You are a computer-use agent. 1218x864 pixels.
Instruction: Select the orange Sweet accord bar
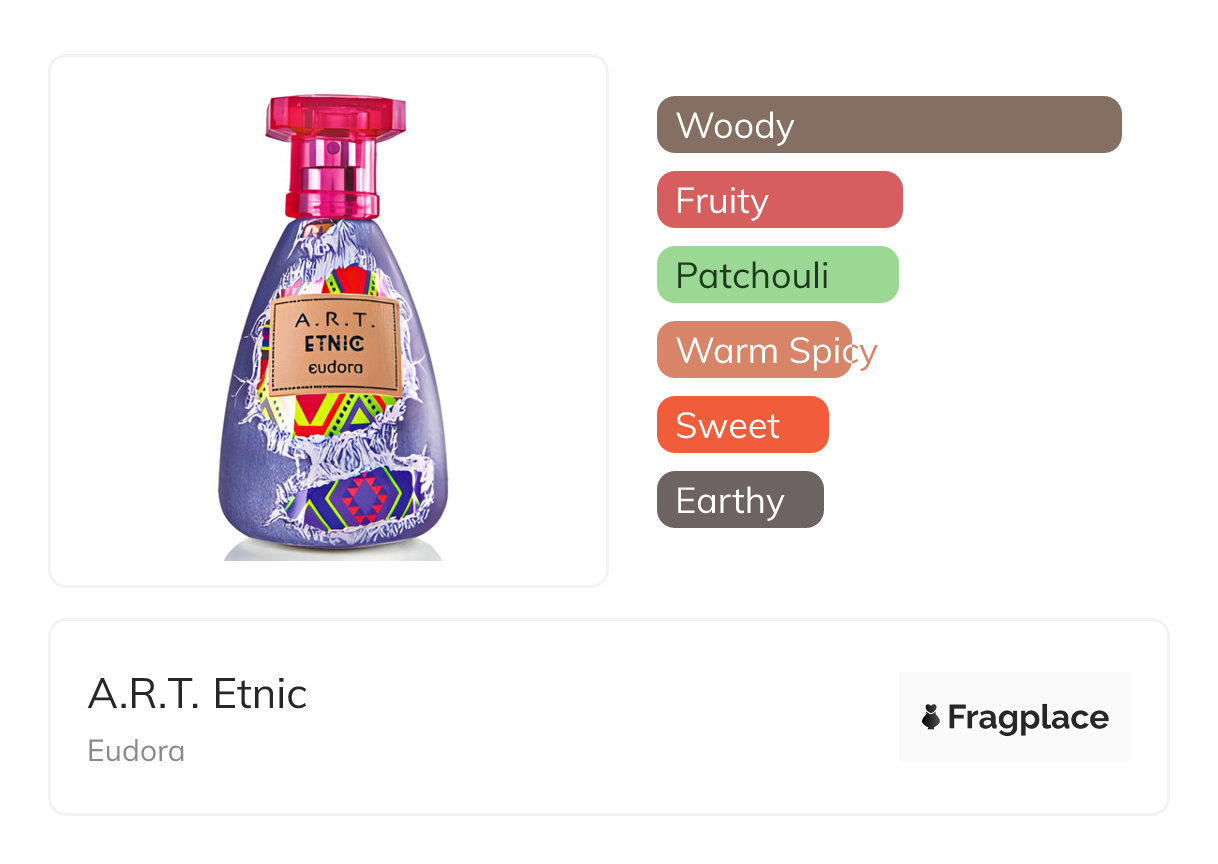pyautogui.click(x=742, y=425)
